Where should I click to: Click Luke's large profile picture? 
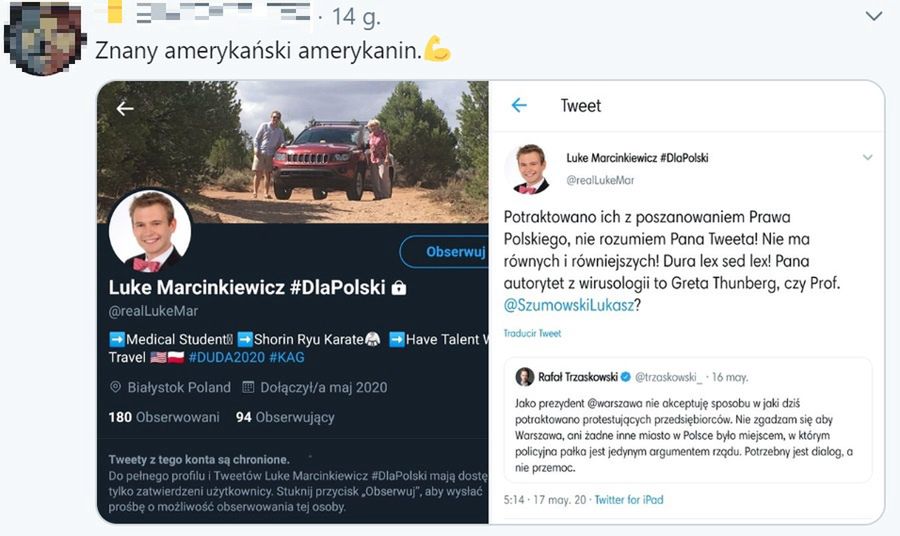[x=149, y=230]
